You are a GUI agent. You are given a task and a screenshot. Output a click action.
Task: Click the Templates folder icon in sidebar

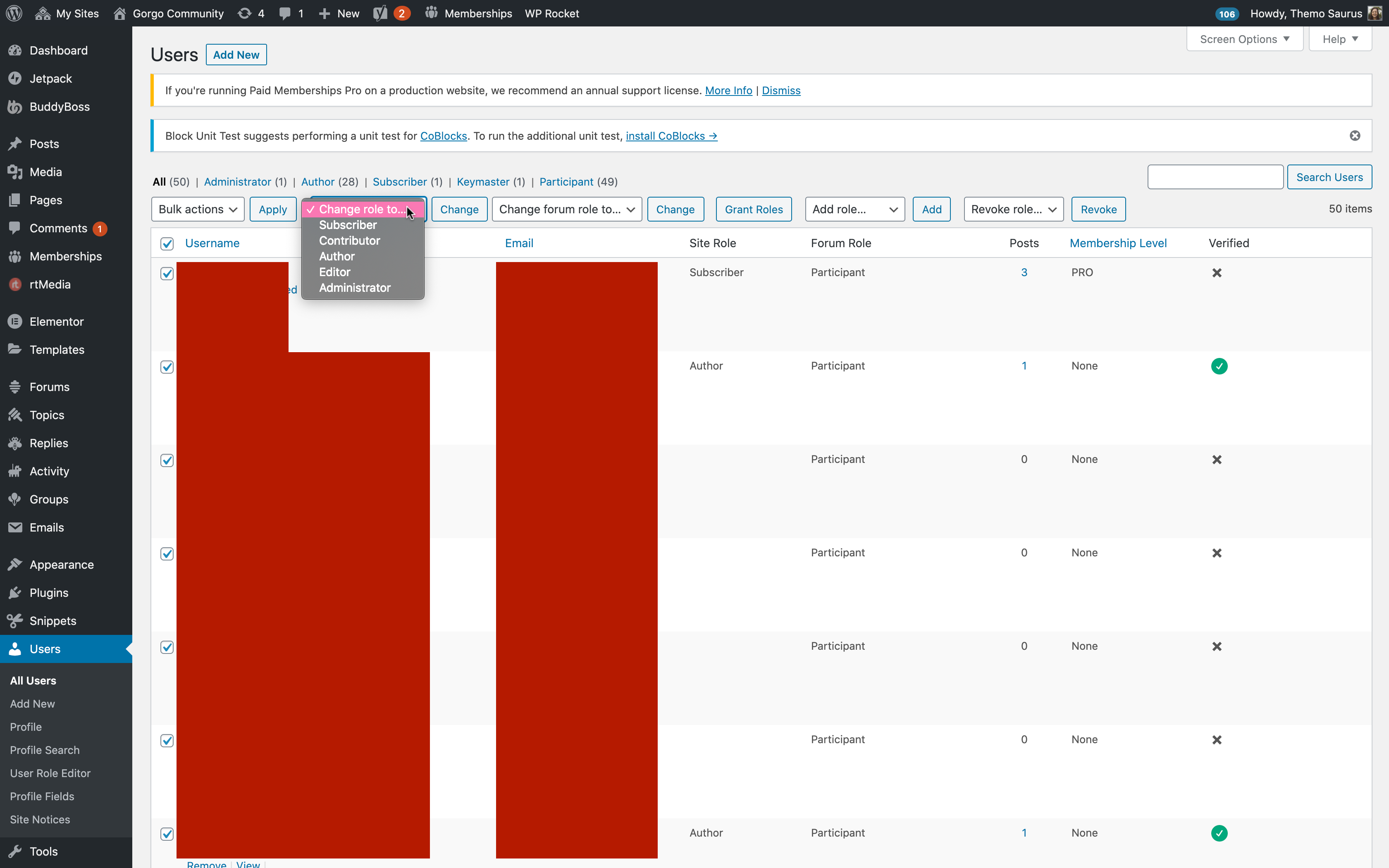pyautogui.click(x=15, y=349)
